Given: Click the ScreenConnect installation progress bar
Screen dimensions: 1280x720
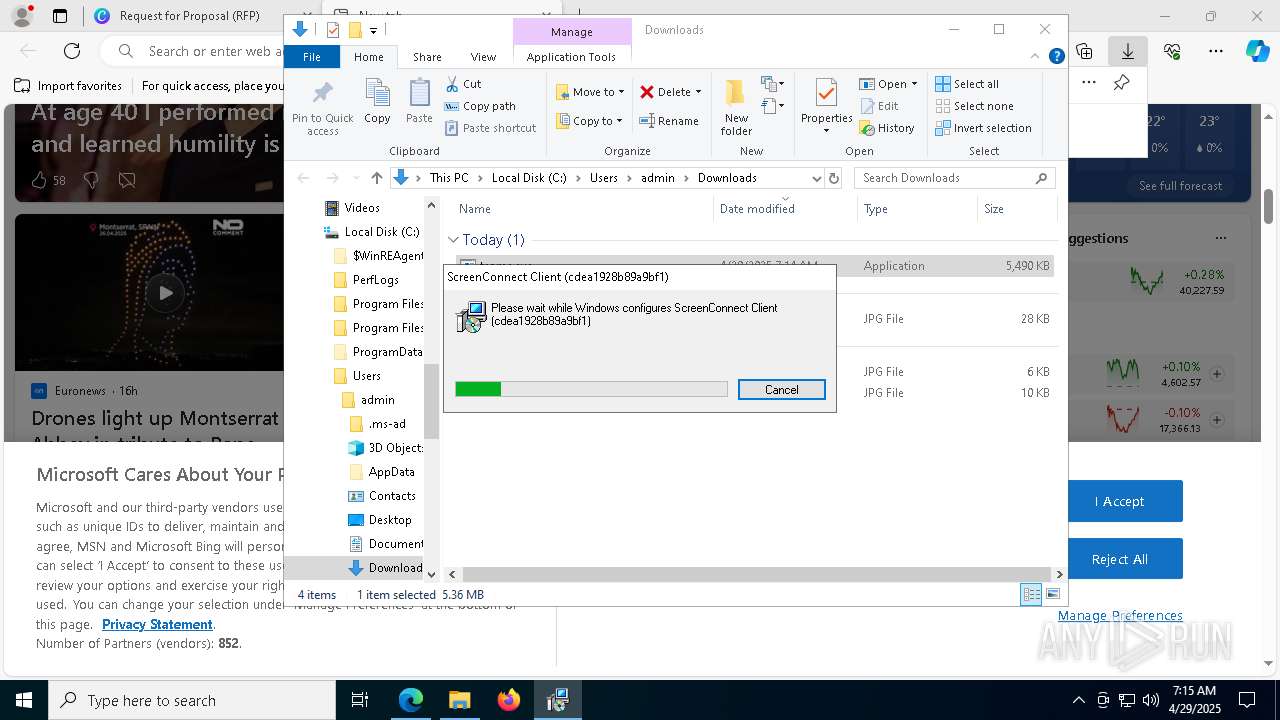Looking at the screenshot, I should [x=591, y=389].
